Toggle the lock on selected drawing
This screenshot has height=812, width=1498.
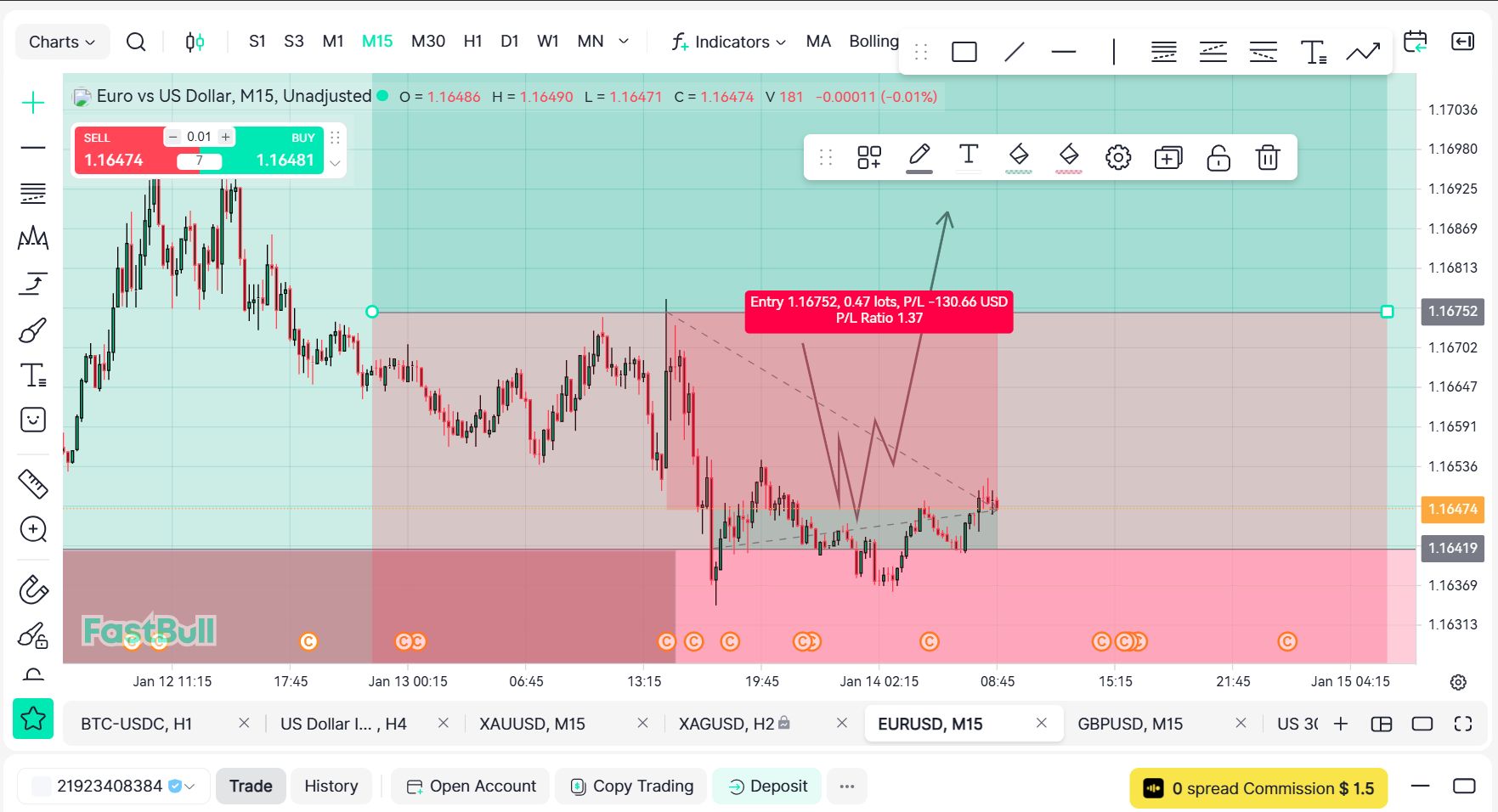pyautogui.click(x=1218, y=157)
